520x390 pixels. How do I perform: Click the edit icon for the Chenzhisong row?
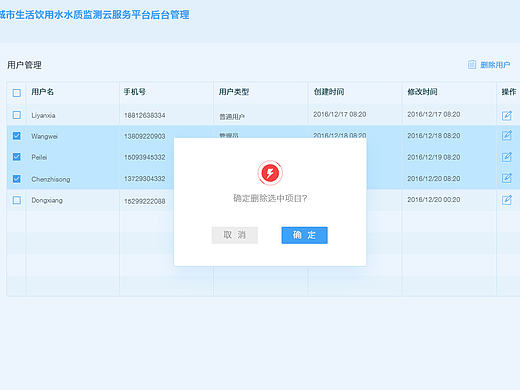coord(507,178)
